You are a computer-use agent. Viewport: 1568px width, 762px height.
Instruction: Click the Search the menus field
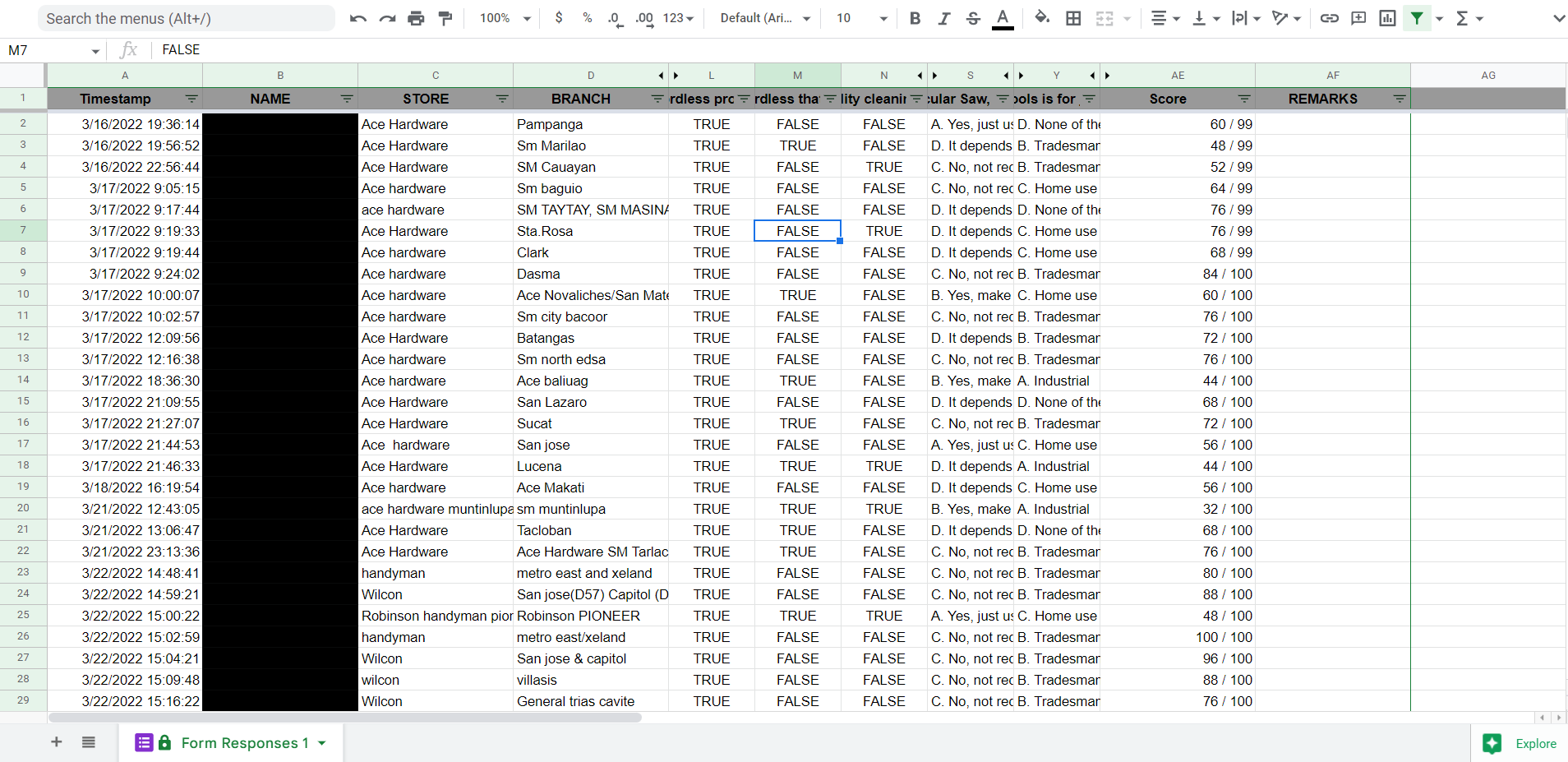point(187,18)
